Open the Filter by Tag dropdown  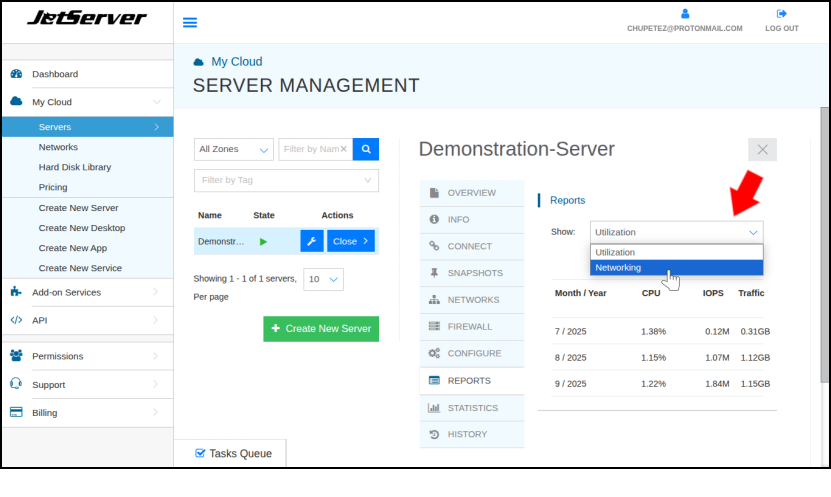[x=286, y=180]
